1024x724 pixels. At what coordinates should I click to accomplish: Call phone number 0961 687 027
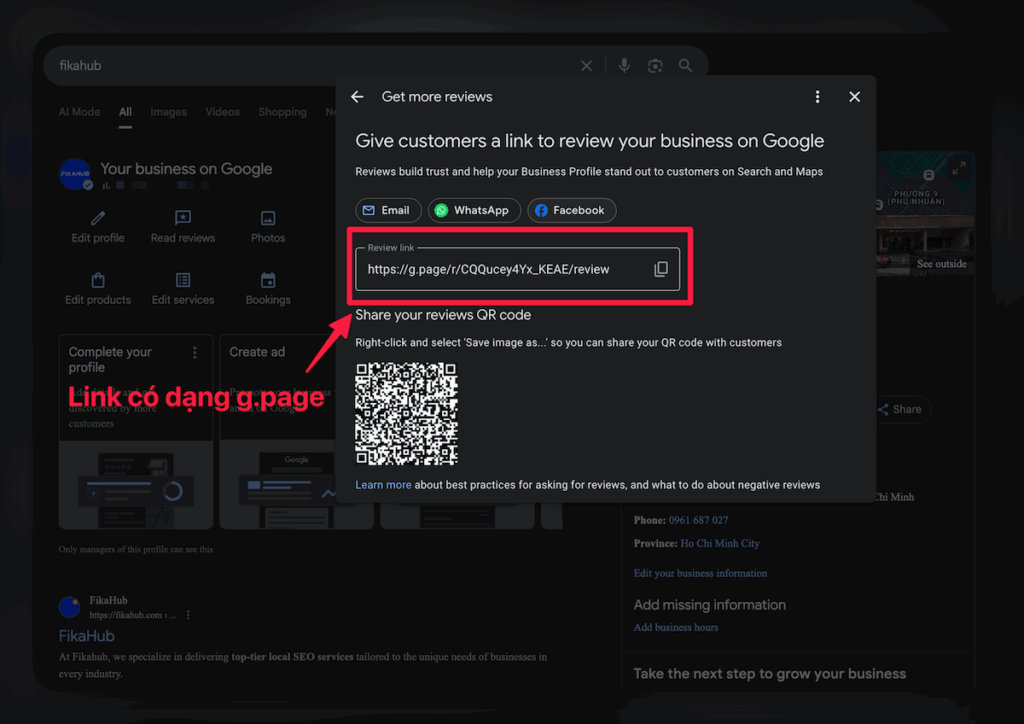tap(698, 520)
